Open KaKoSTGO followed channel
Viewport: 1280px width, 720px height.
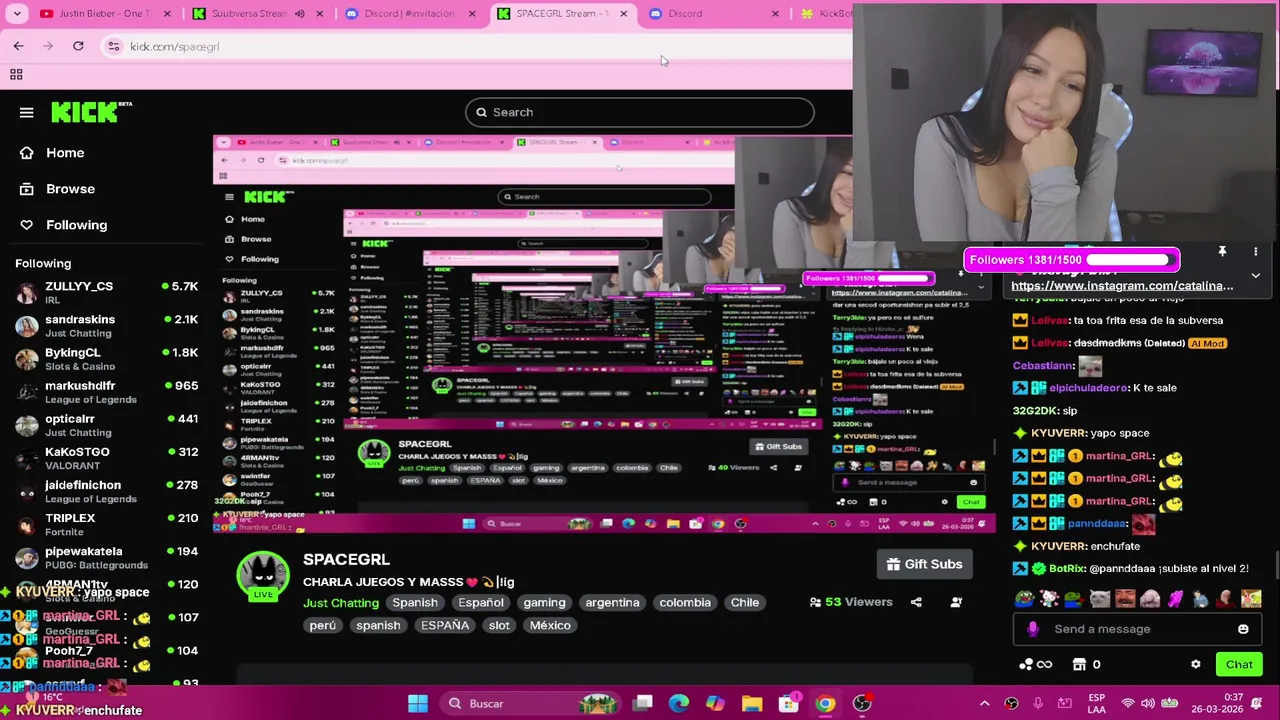click(x=105, y=458)
